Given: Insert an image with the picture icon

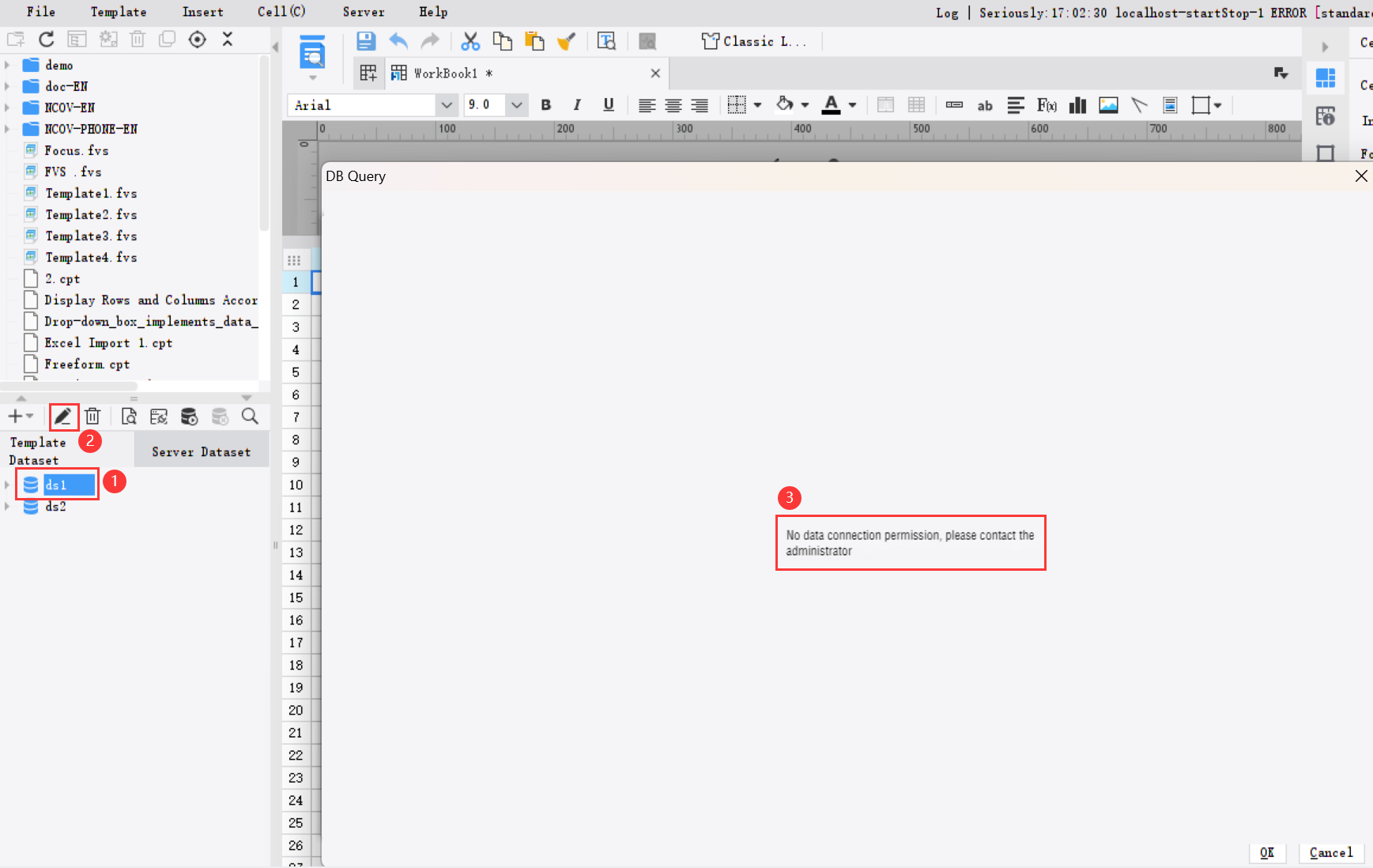Looking at the screenshot, I should click(x=1108, y=104).
